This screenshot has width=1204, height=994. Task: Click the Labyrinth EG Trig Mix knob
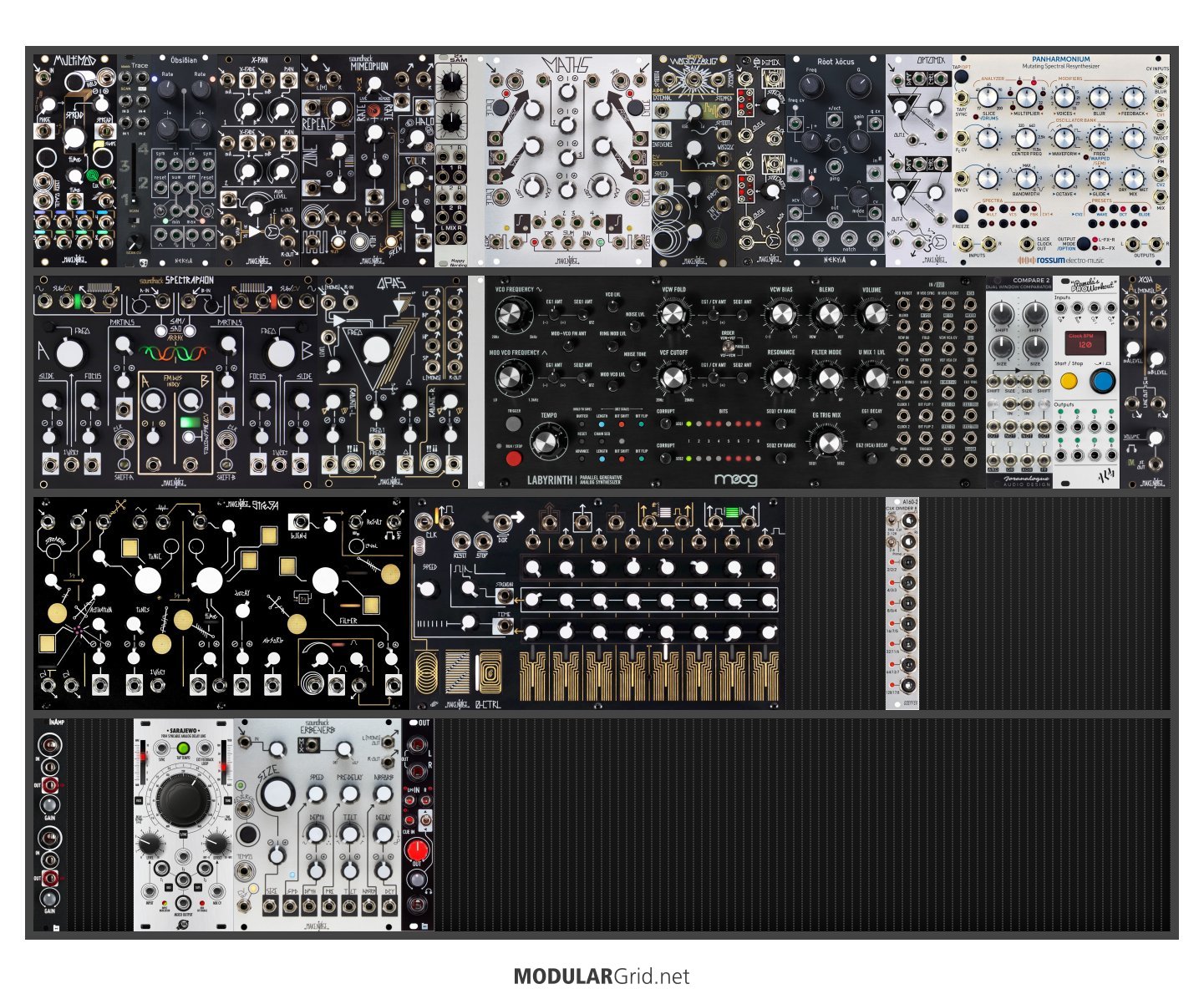tap(827, 442)
